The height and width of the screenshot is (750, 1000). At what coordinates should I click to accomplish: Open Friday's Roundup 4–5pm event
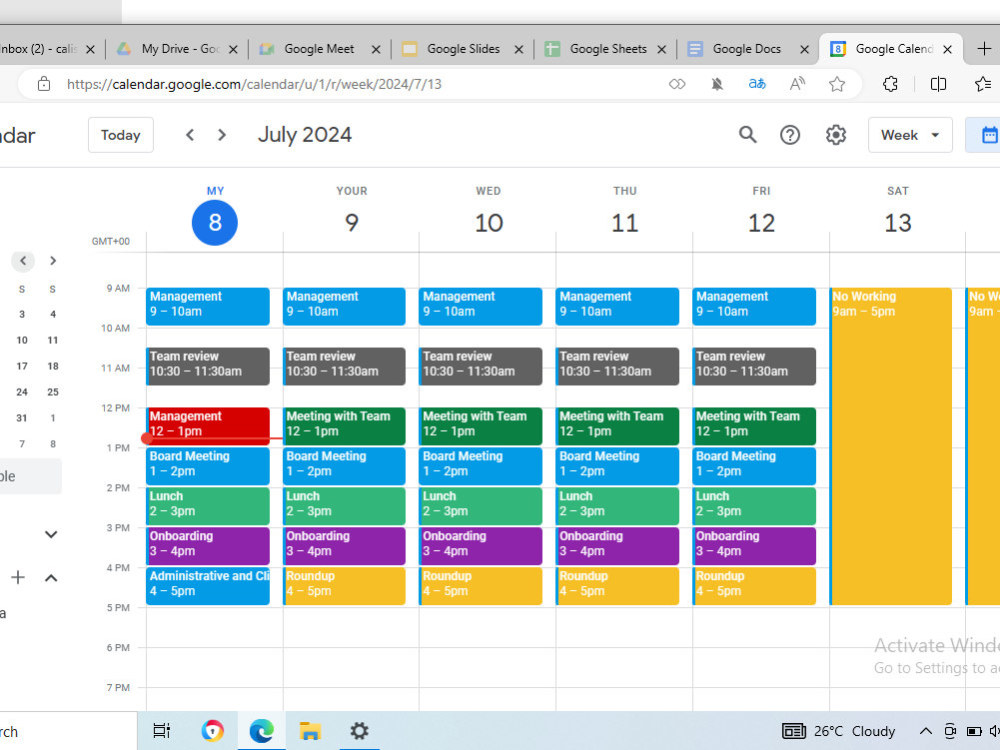(x=754, y=585)
